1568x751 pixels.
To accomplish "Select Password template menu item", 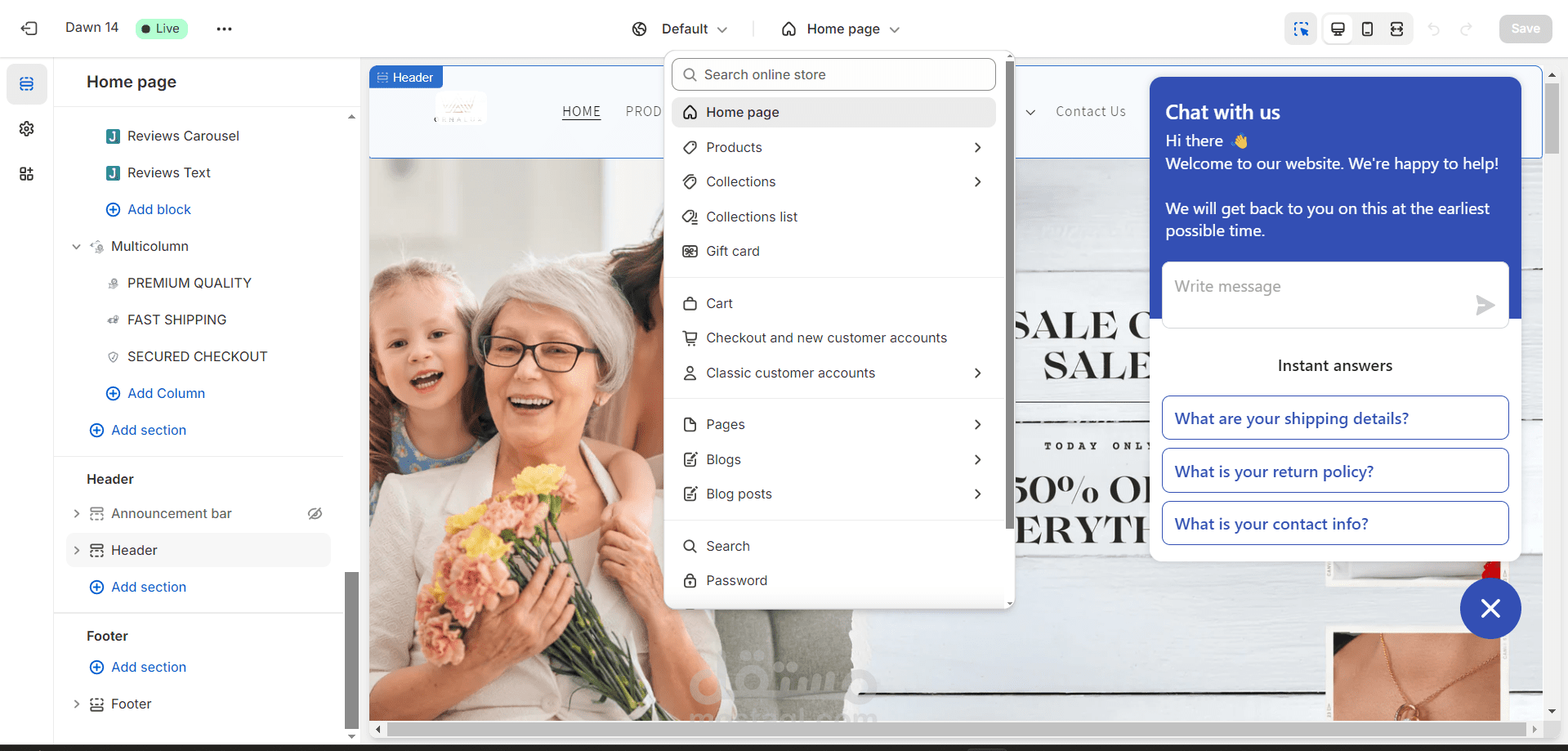I will [x=833, y=580].
